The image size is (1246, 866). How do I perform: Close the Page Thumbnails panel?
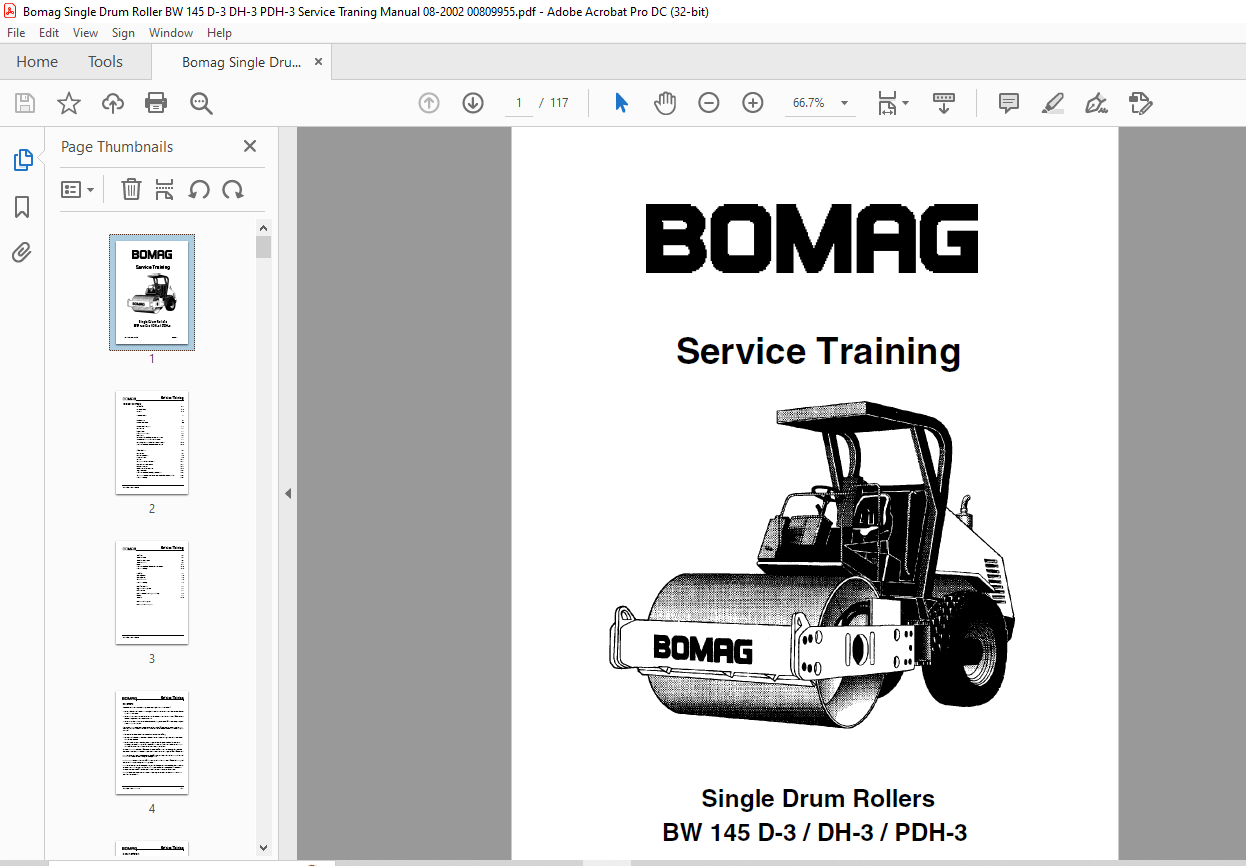[x=250, y=146]
